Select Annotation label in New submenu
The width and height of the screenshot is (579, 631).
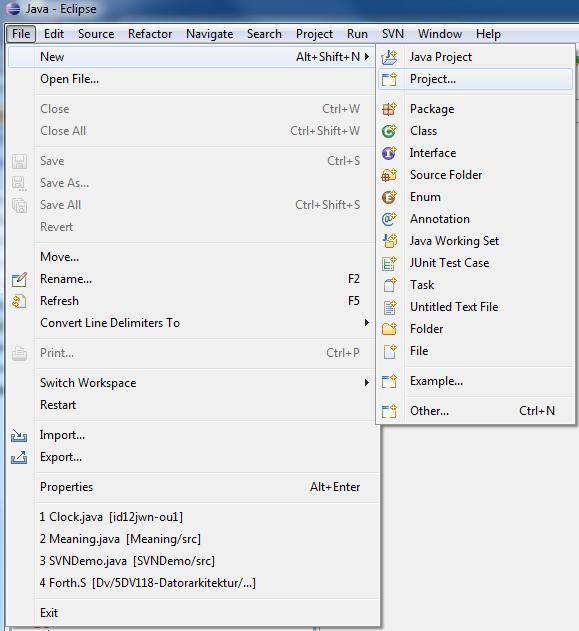coord(439,219)
